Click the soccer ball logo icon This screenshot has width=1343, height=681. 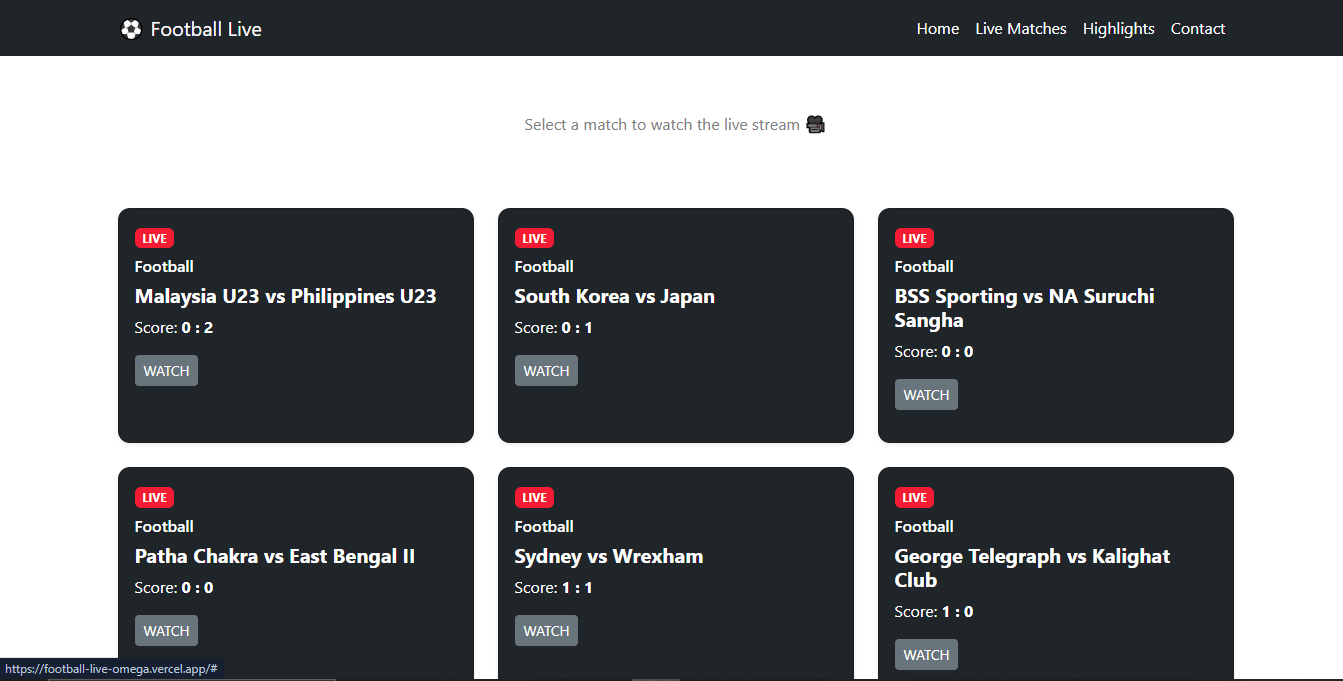[131, 29]
